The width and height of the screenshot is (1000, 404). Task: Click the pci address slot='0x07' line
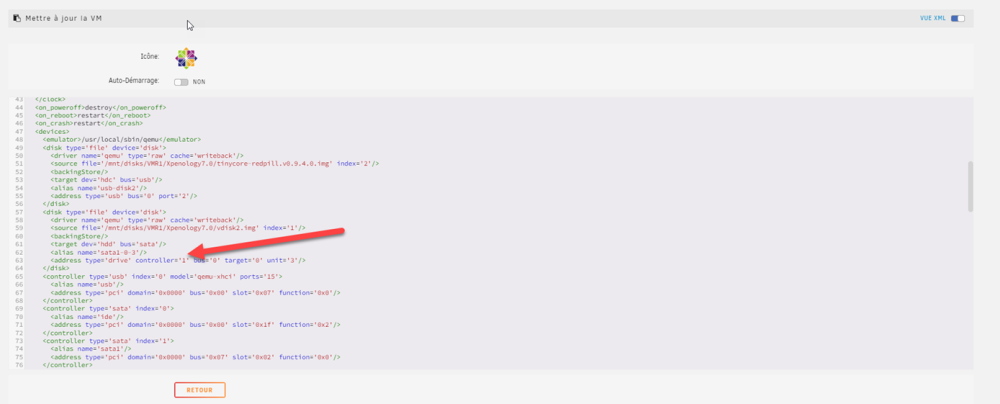pos(196,292)
